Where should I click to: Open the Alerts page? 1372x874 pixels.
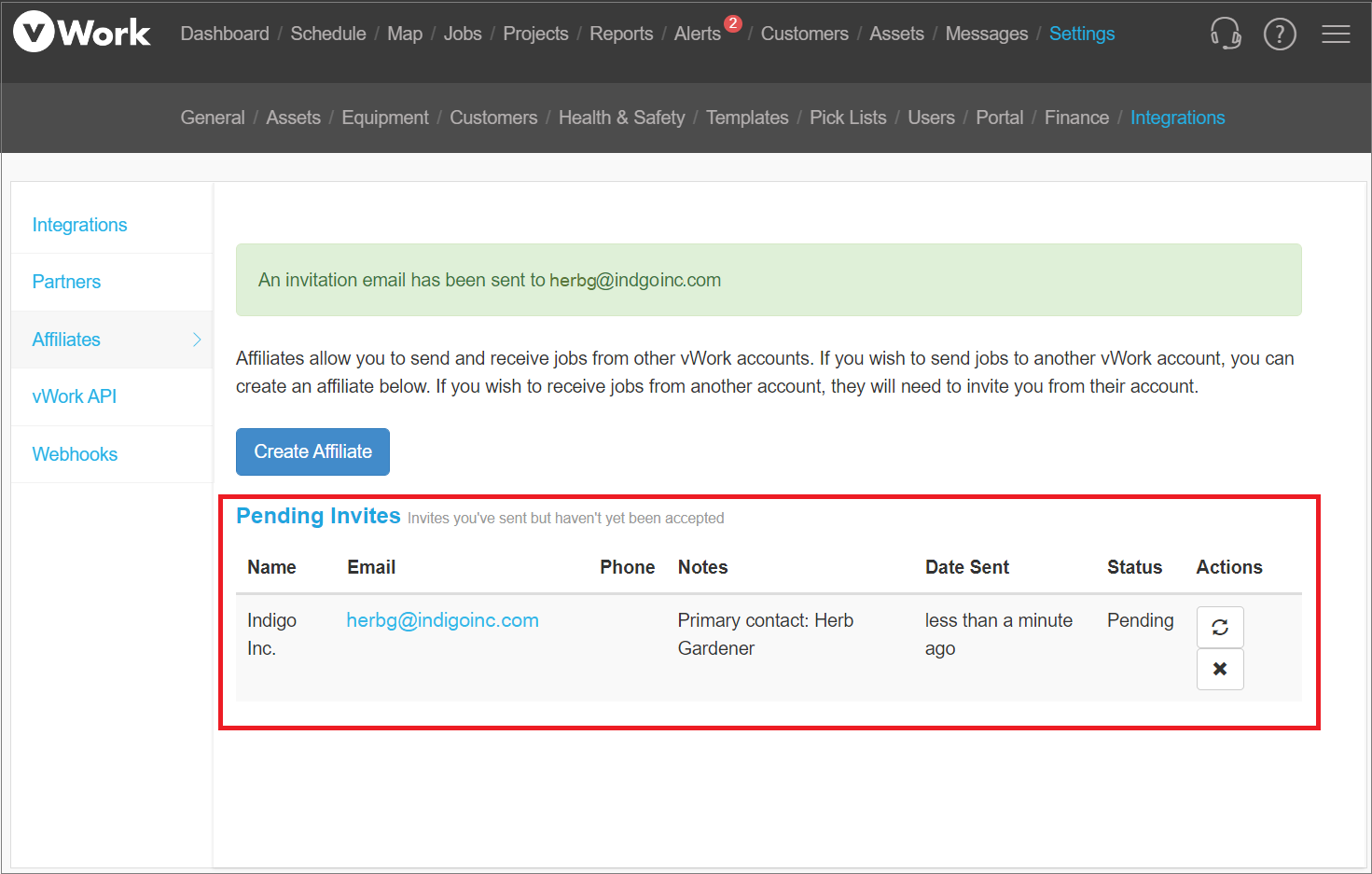pyautogui.click(x=698, y=34)
